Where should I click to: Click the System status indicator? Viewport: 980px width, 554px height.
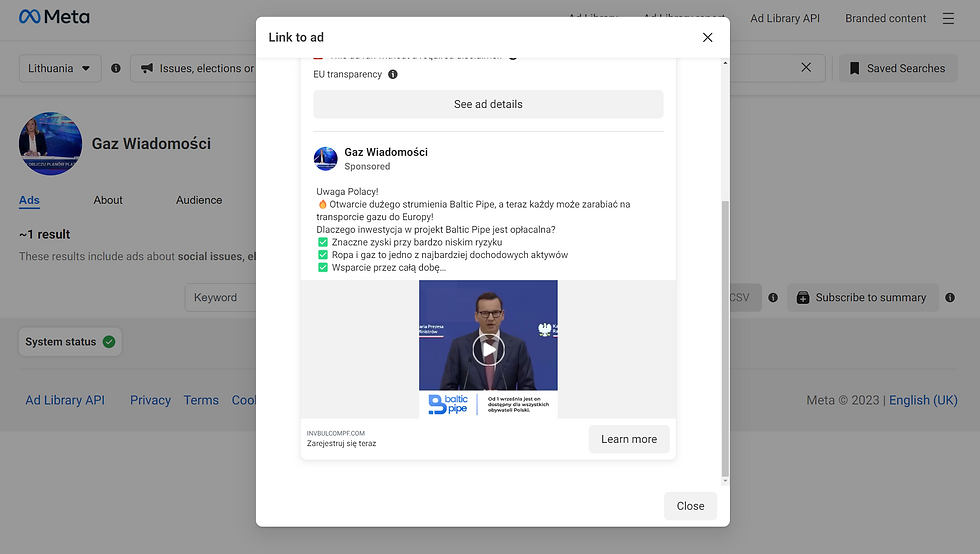tap(70, 342)
